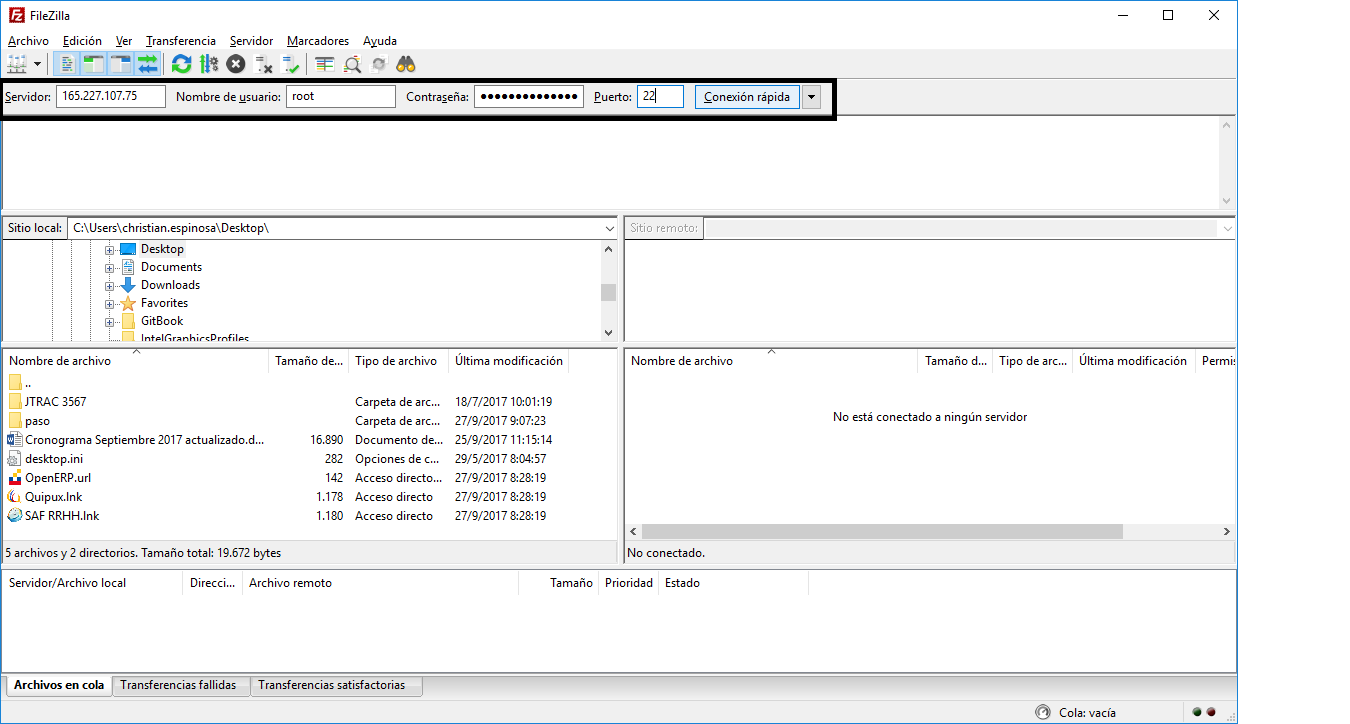The height and width of the screenshot is (724, 1350).
Task: Refresh the file and folder lists
Action: 181,64
